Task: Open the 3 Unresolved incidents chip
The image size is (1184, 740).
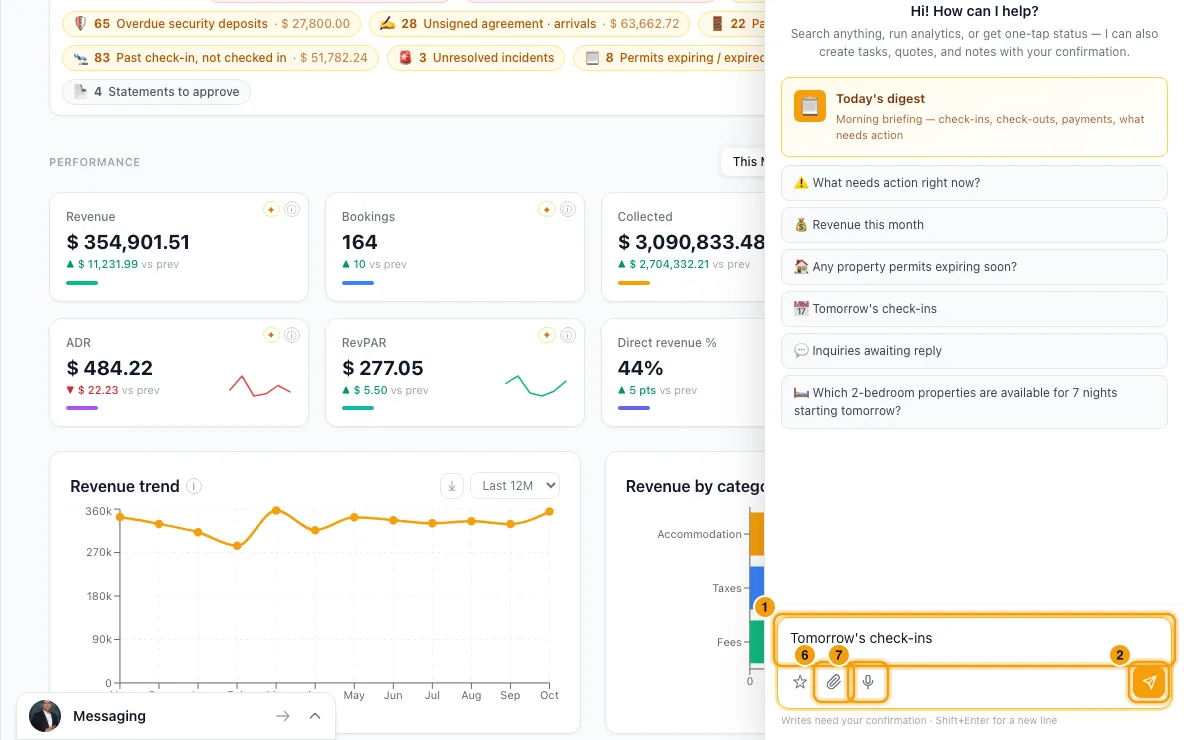Action: 476,57
